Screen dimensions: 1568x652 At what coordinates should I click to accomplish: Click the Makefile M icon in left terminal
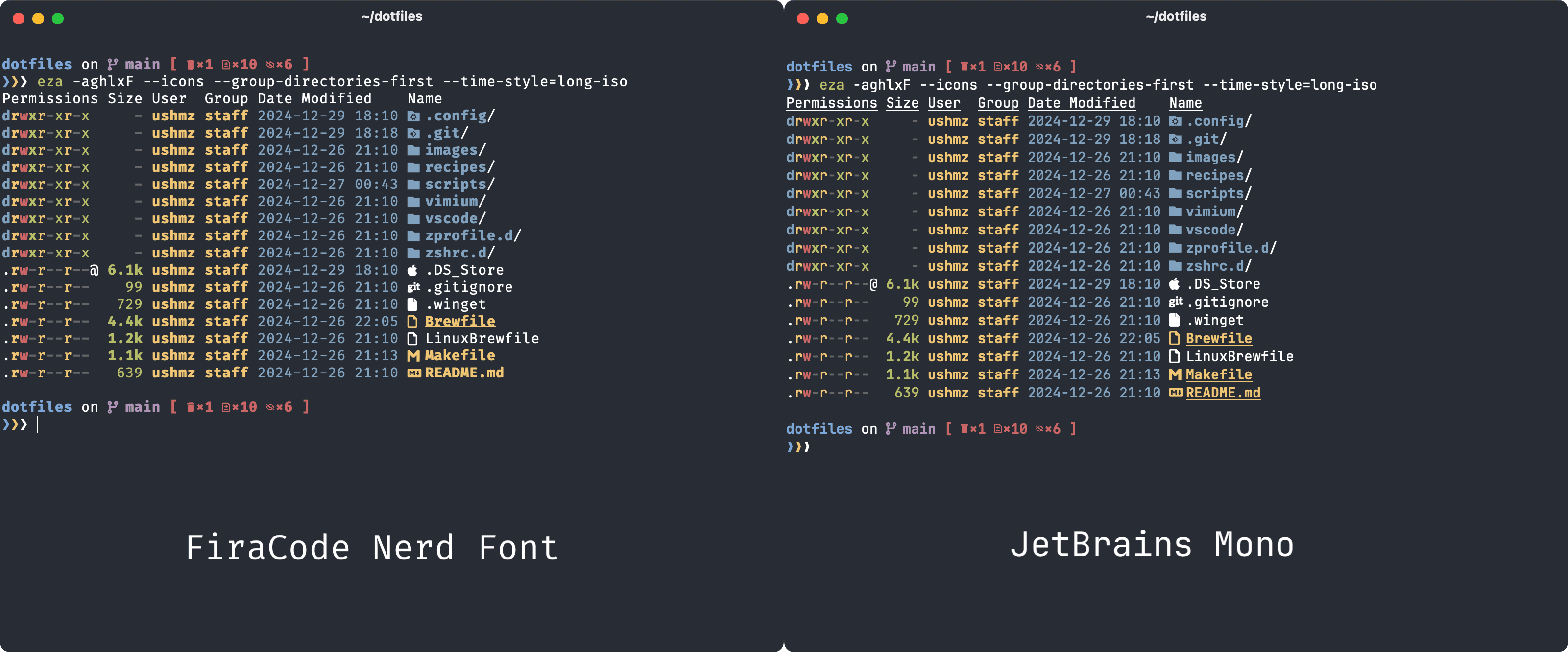tap(413, 356)
